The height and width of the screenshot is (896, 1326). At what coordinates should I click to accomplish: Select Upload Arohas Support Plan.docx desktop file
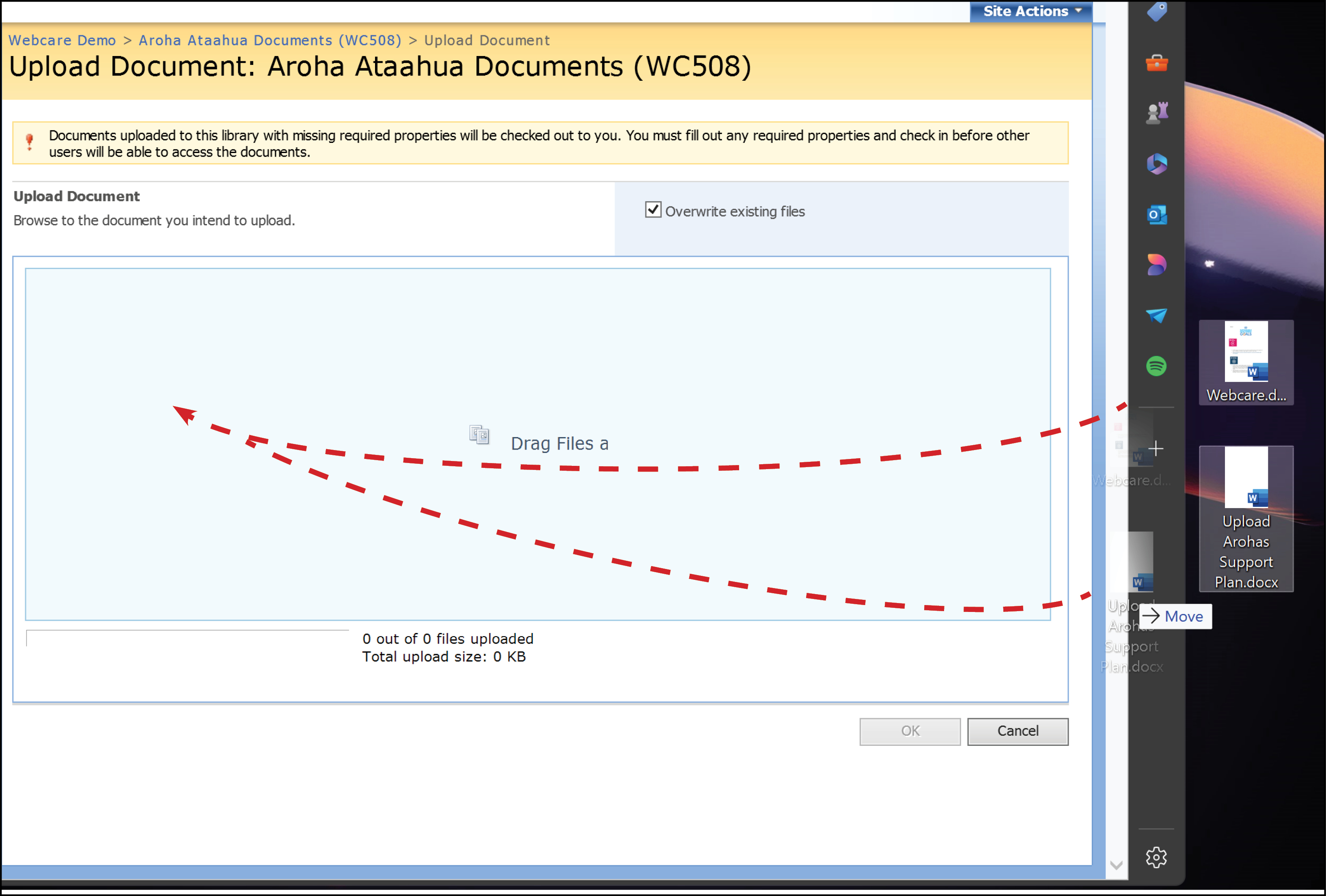[1246, 519]
